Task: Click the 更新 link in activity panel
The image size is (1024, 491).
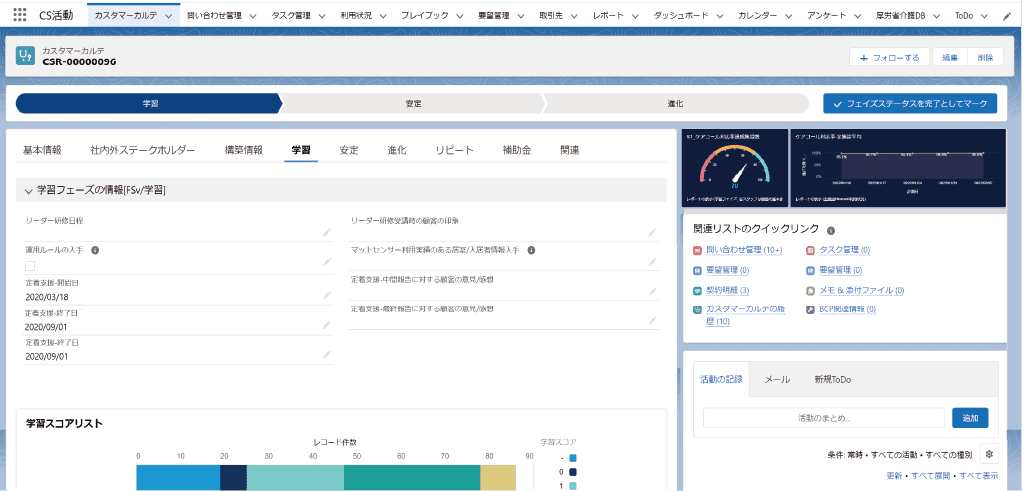Action: 895,475
